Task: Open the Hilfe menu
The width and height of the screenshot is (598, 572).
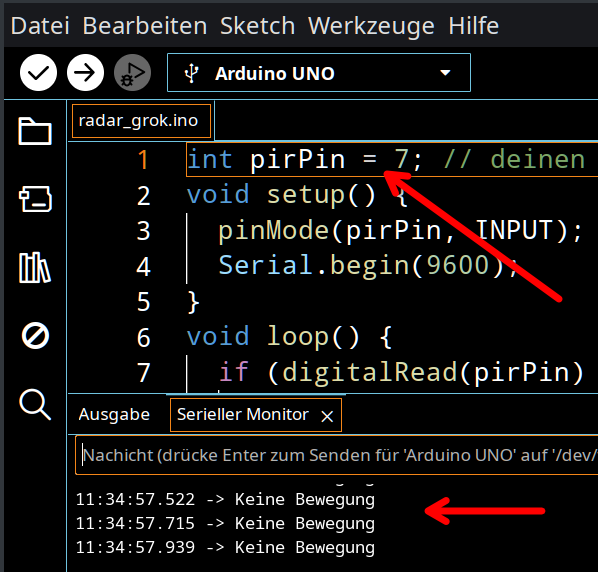Action: [473, 26]
